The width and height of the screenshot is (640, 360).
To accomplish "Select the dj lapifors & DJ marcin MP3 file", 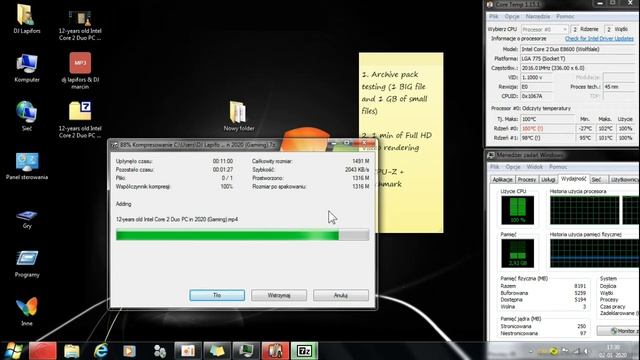I will tap(80, 71).
